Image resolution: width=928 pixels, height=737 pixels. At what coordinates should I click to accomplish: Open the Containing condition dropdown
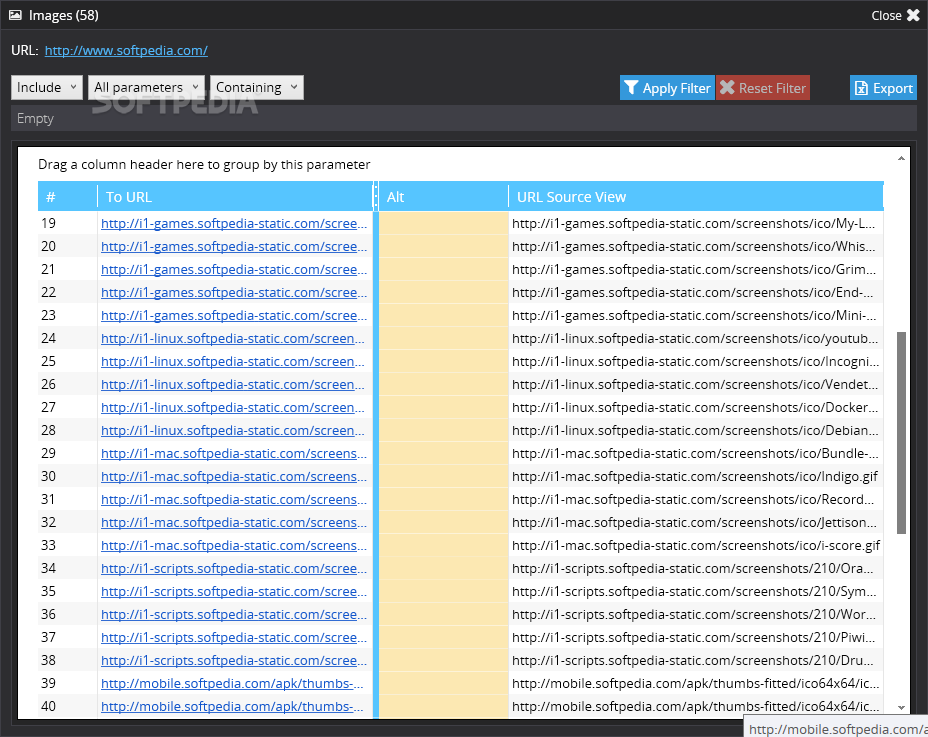pyautogui.click(x=257, y=88)
